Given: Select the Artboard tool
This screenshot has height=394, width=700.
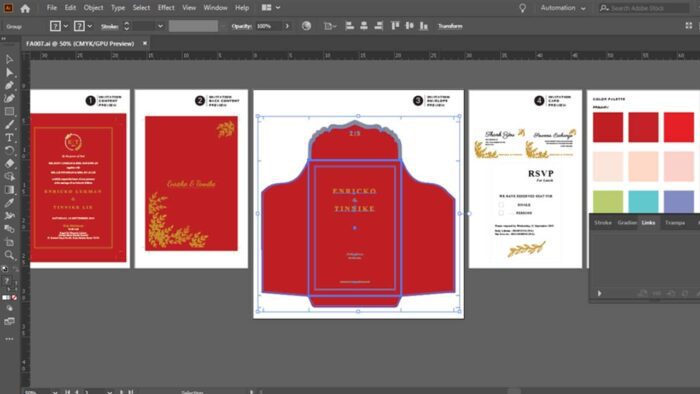Looking at the screenshot, I should point(9,242).
